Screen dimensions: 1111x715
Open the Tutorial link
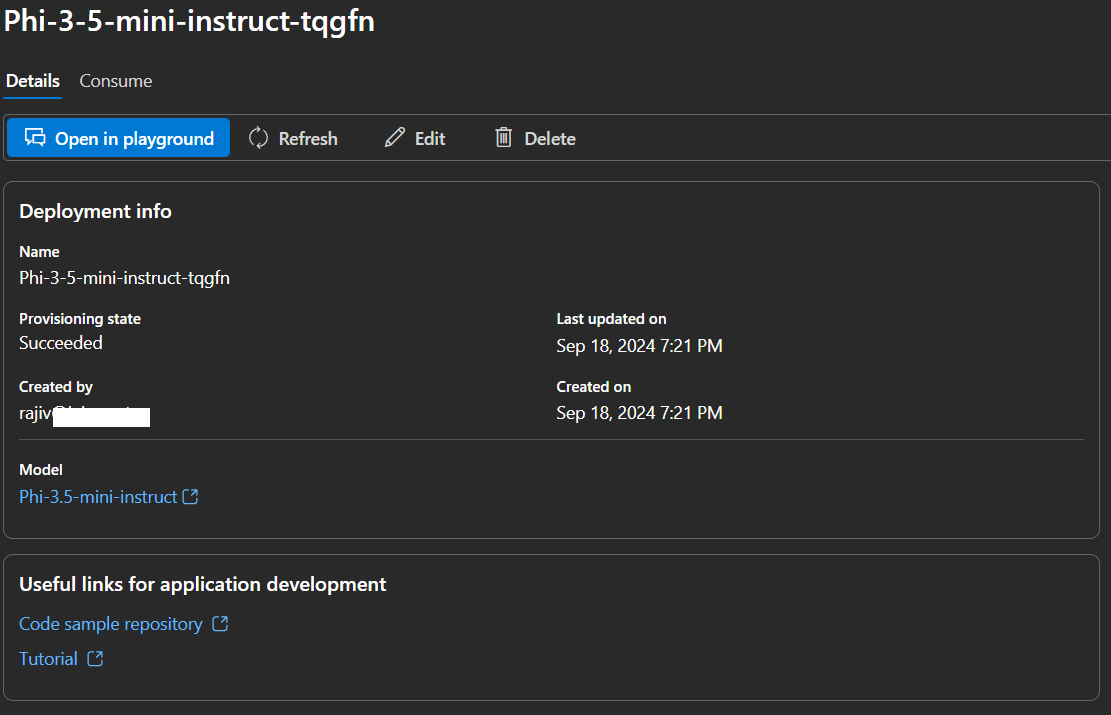point(48,658)
